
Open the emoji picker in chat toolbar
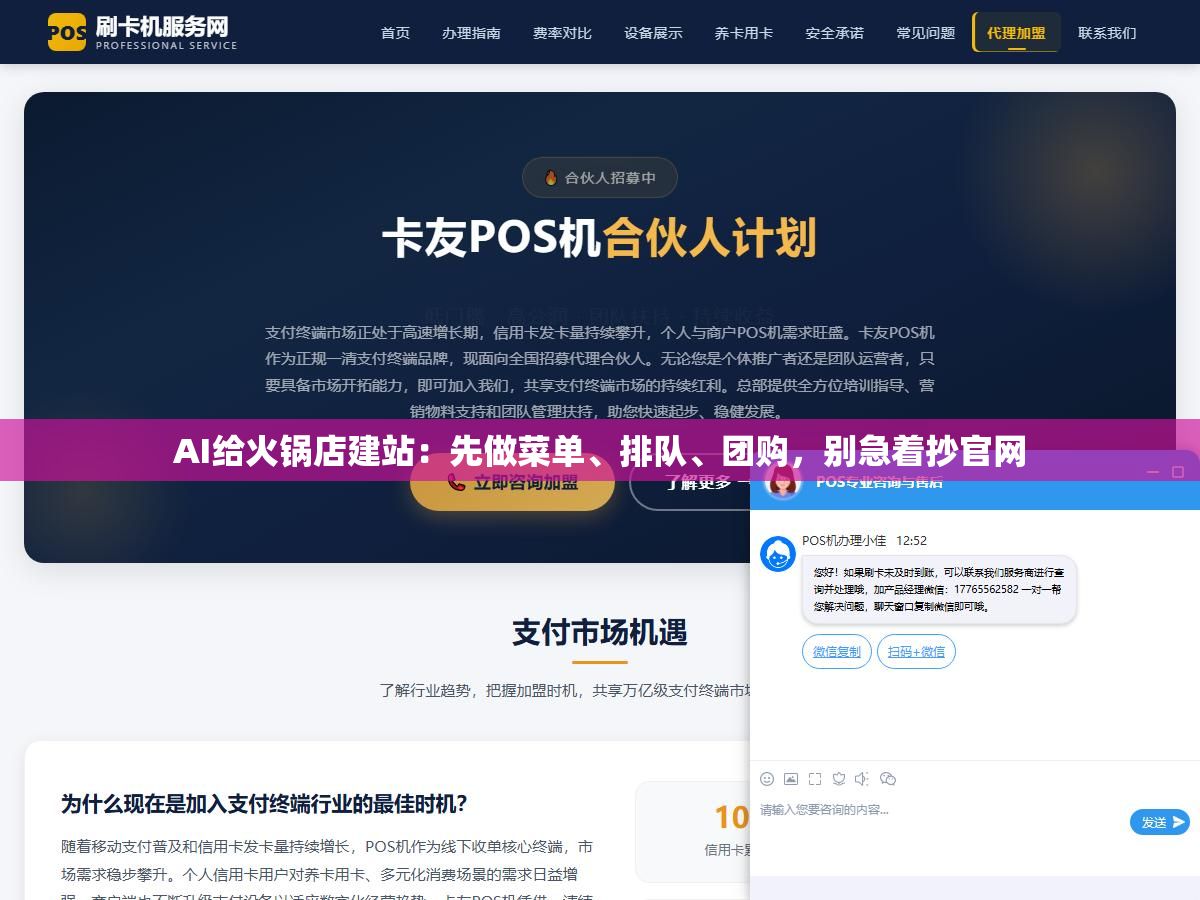[767, 779]
